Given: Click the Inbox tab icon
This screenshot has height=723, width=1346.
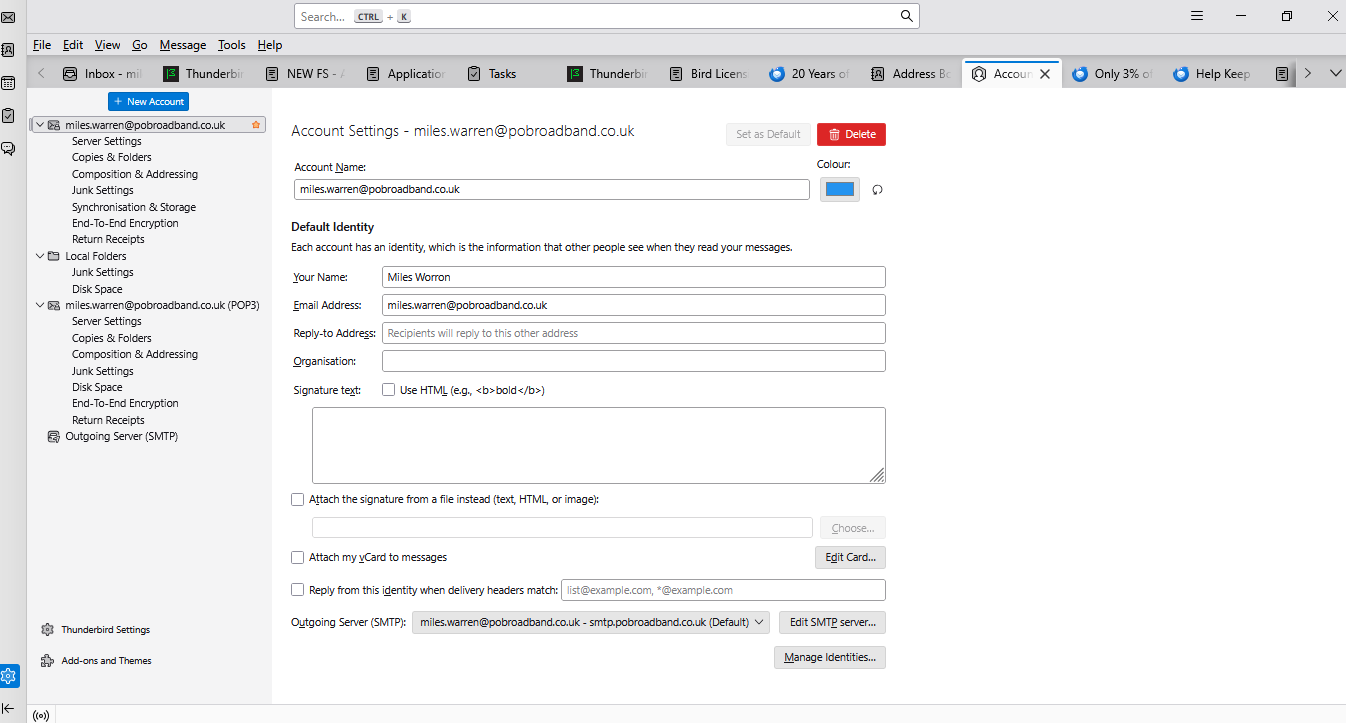Looking at the screenshot, I should pos(70,74).
